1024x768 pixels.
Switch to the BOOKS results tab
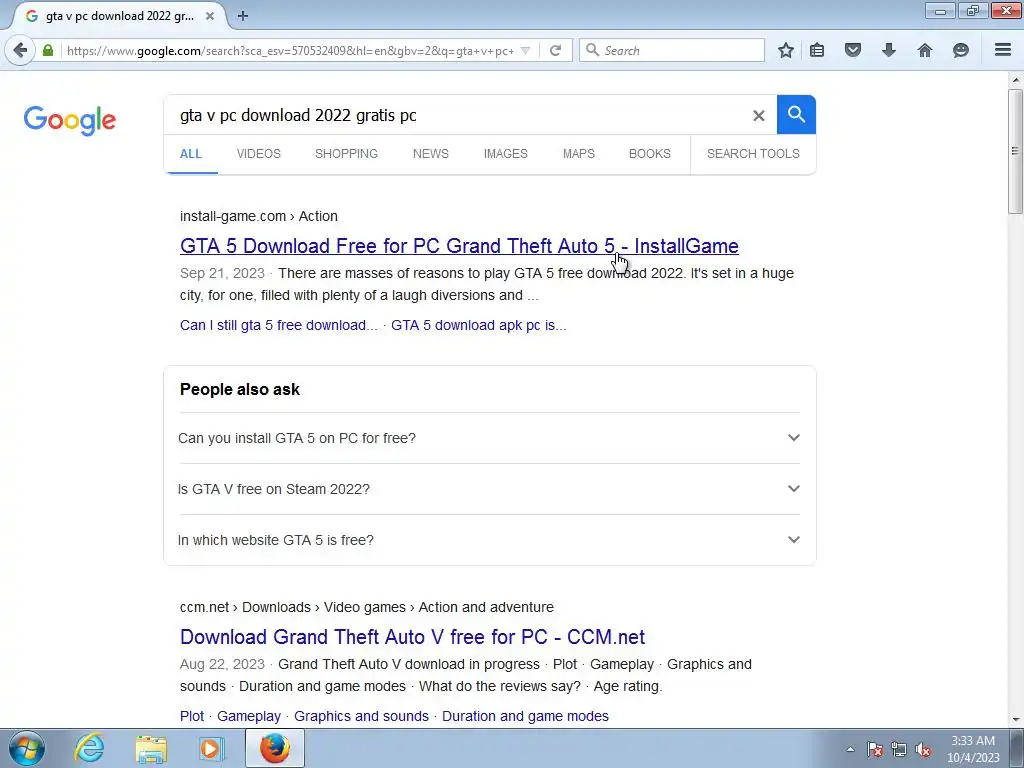[x=649, y=153]
